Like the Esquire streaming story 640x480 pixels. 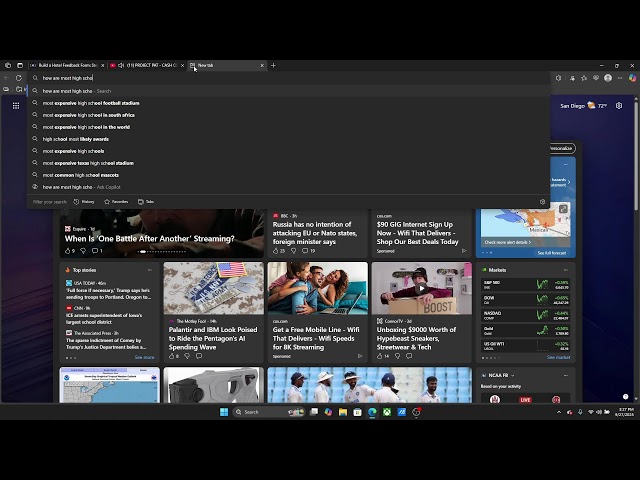pos(68,251)
